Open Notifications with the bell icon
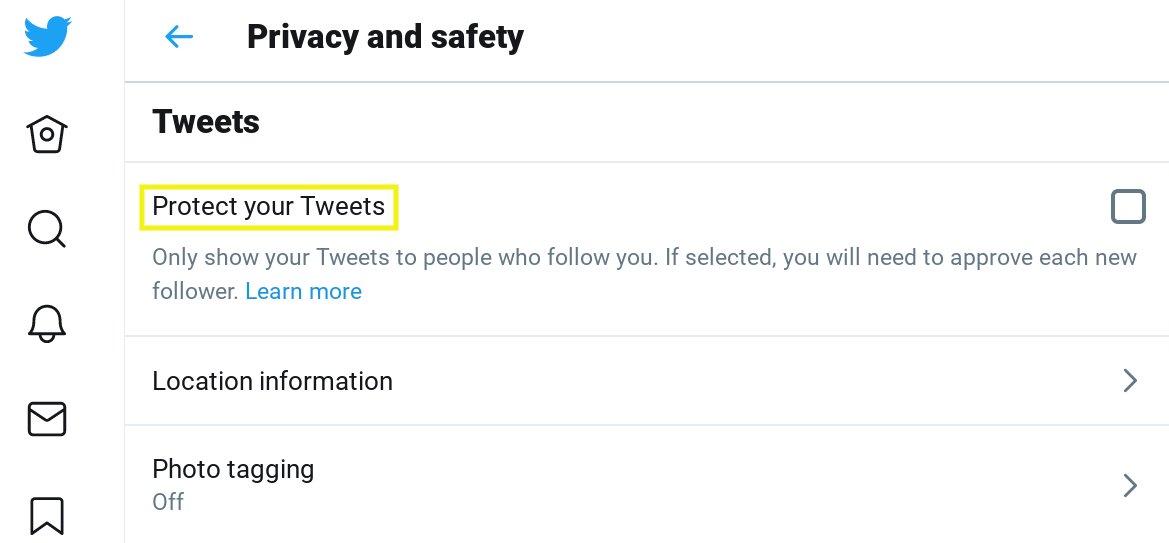 [47, 322]
